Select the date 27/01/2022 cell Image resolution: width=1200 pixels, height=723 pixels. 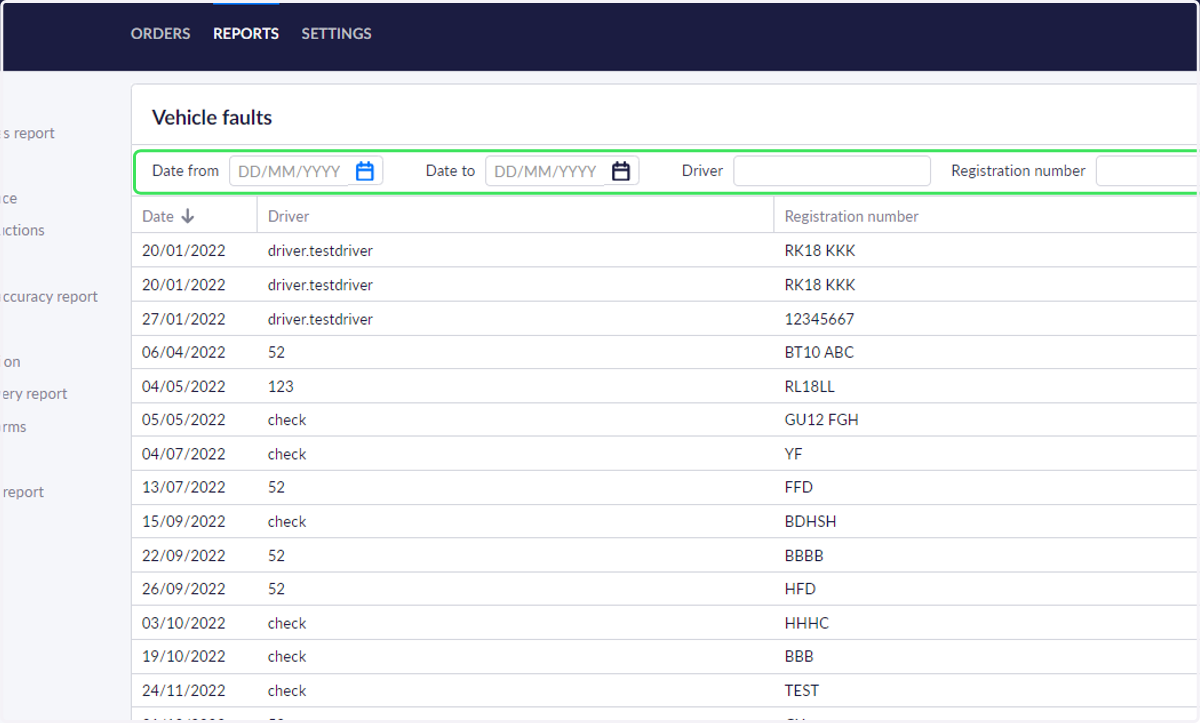184,319
